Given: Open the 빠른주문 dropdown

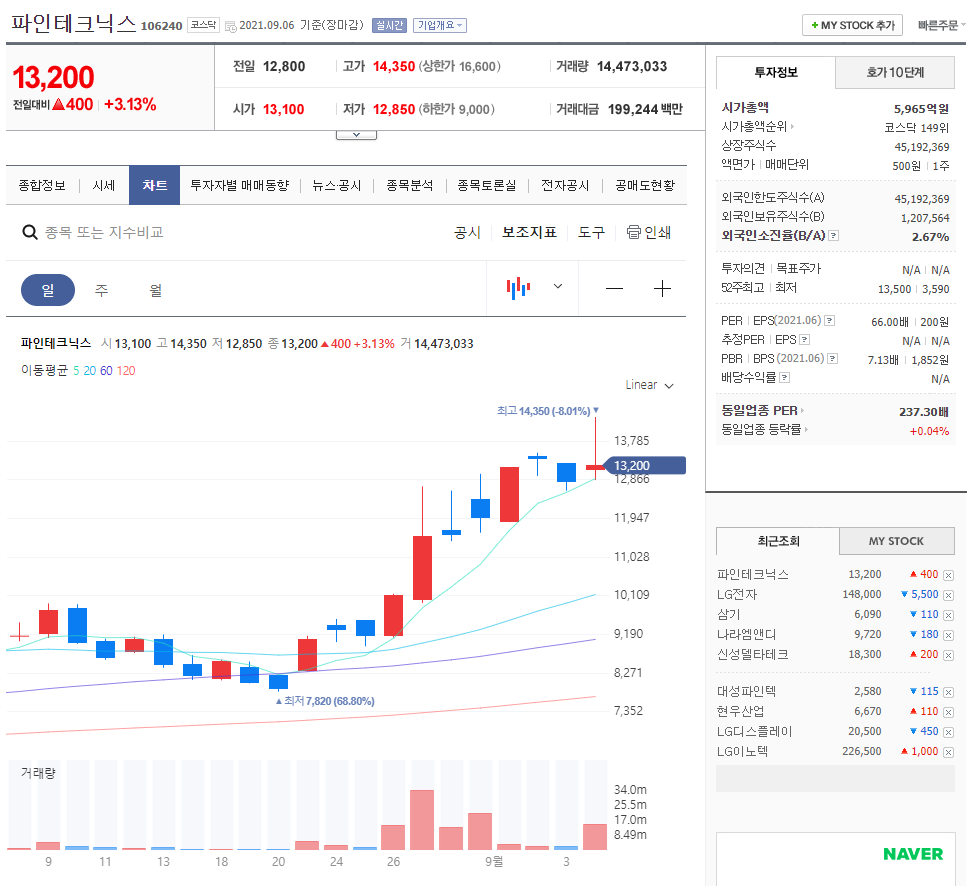Looking at the screenshot, I should tap(942, 25).
